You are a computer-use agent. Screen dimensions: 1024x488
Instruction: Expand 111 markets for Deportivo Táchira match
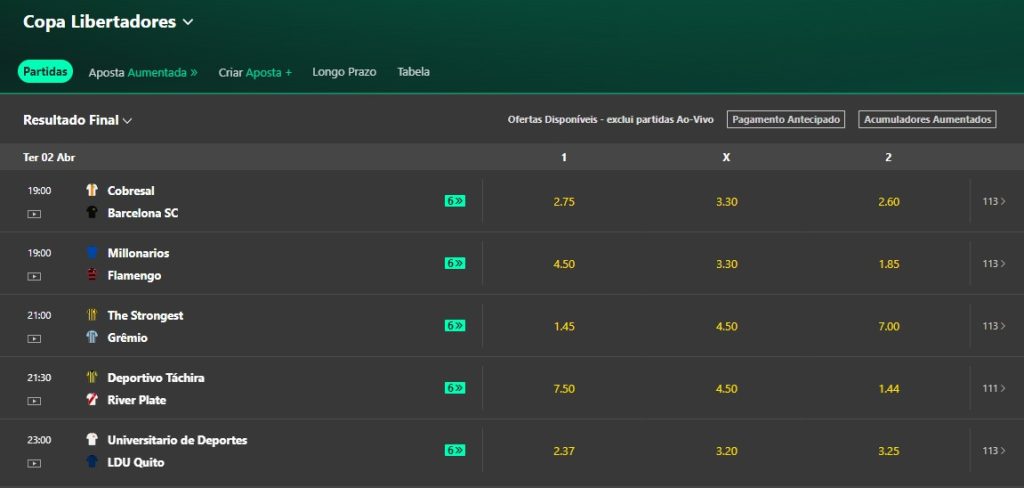coord(994,388)
